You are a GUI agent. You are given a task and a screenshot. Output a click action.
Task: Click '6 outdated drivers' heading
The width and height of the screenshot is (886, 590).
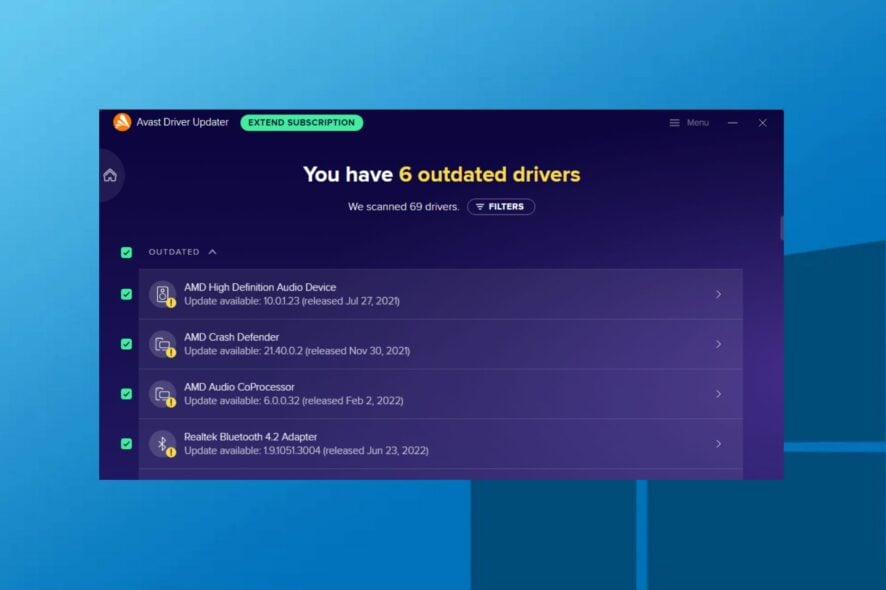(489, 175)
